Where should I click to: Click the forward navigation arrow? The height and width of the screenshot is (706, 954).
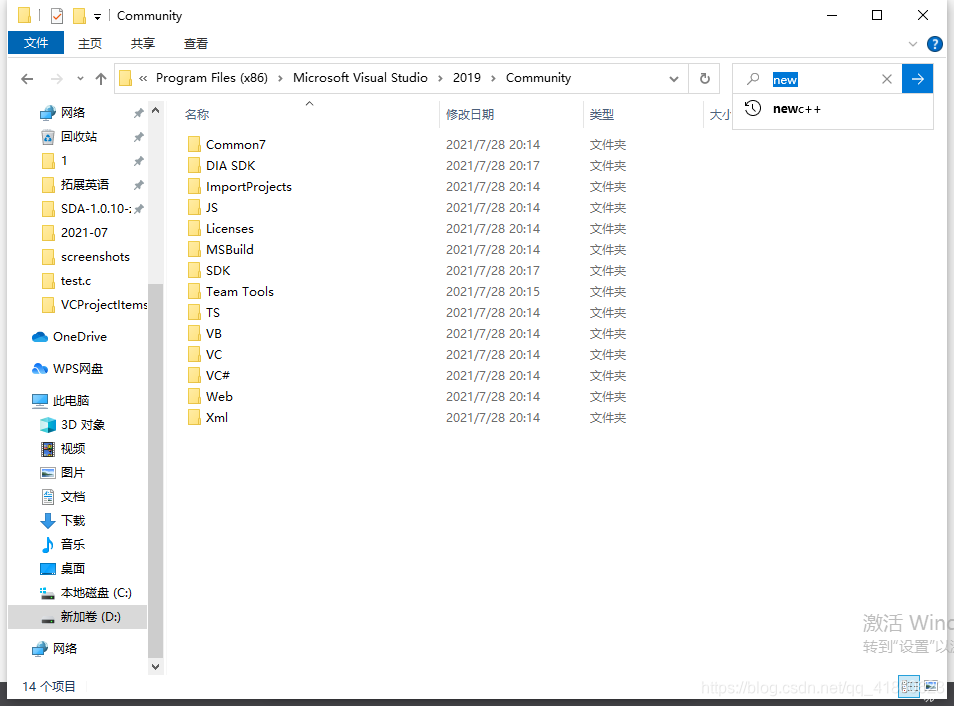pos(57,79)
